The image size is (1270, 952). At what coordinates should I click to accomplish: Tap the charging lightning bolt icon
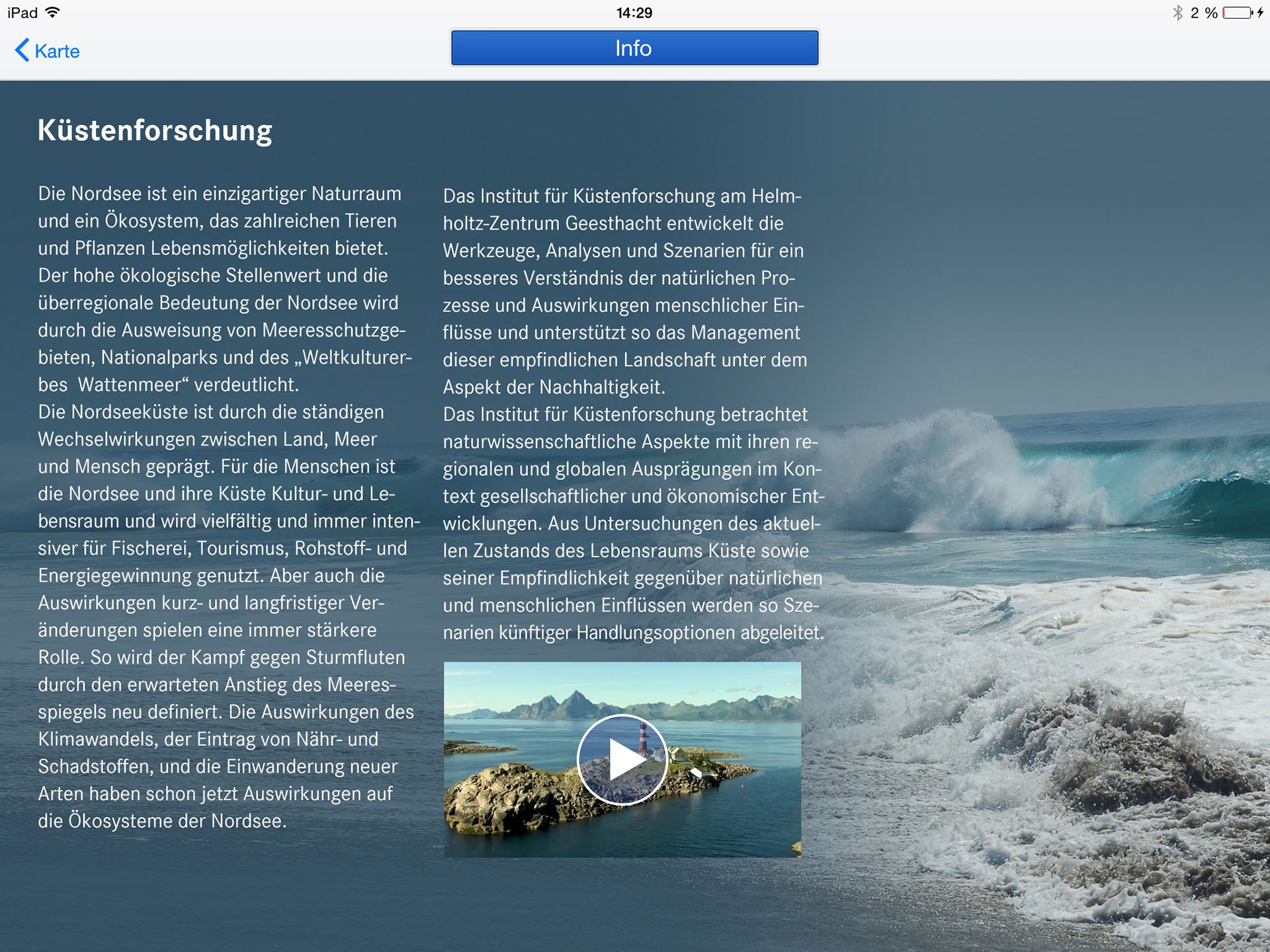pyautogui.click(x=1261, y=13)
